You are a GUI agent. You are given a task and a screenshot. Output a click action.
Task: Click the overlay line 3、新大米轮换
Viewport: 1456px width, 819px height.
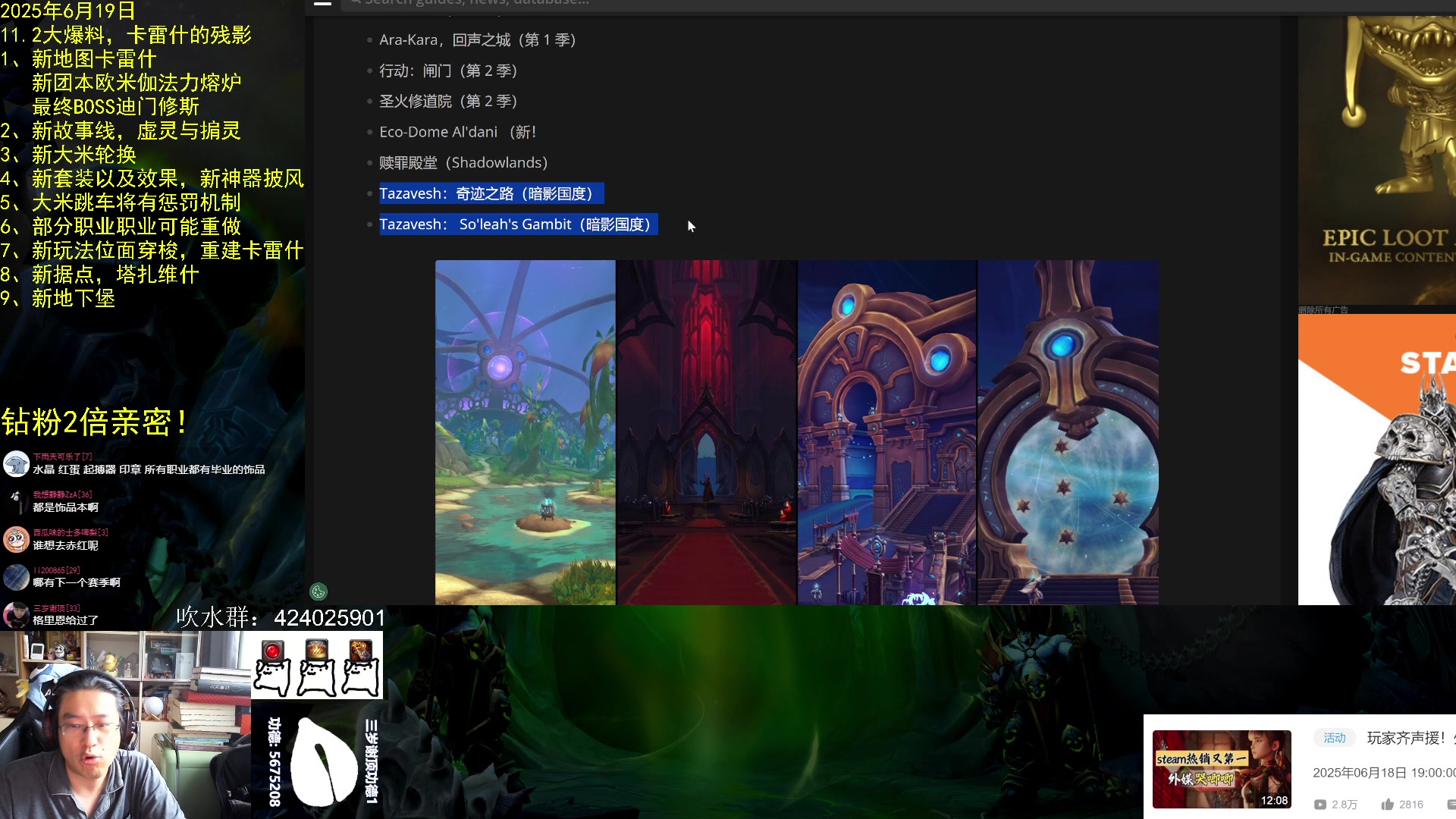click(68, 155)
